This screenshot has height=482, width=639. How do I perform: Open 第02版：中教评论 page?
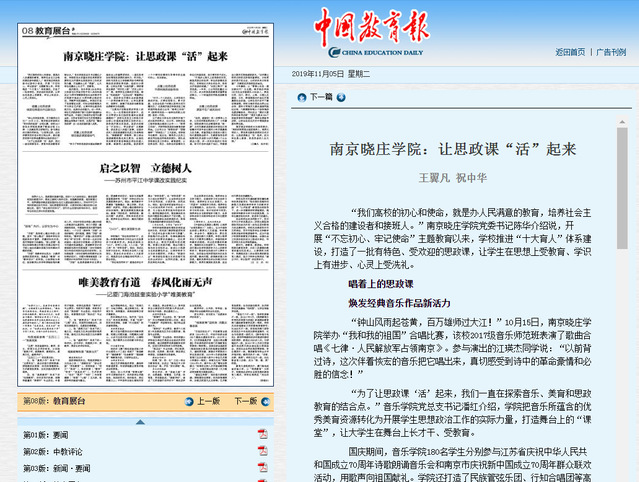[x=53, y=452]
